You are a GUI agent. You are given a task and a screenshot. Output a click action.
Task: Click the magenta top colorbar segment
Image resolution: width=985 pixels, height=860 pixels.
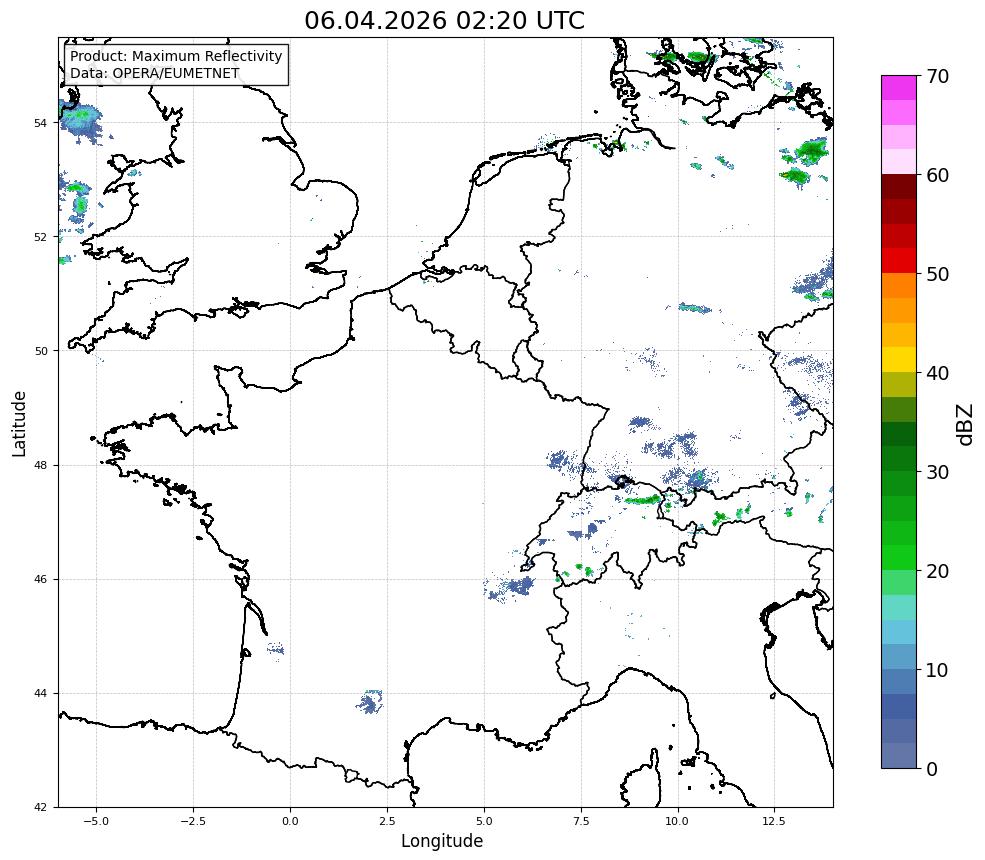899,88
